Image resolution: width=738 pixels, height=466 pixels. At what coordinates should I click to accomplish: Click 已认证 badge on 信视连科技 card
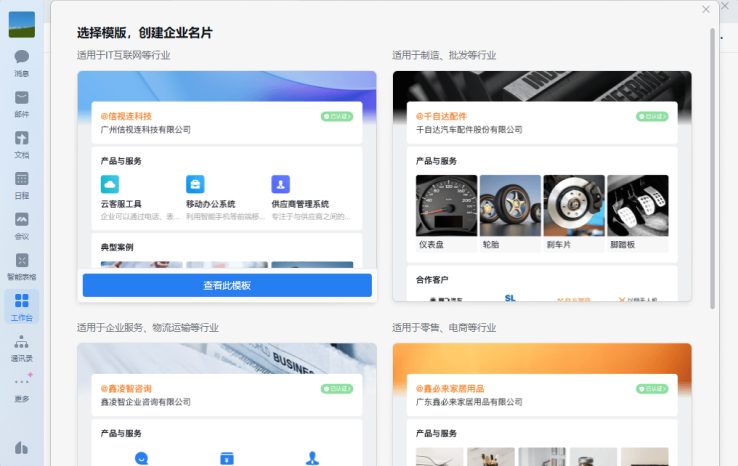[337, 116]
